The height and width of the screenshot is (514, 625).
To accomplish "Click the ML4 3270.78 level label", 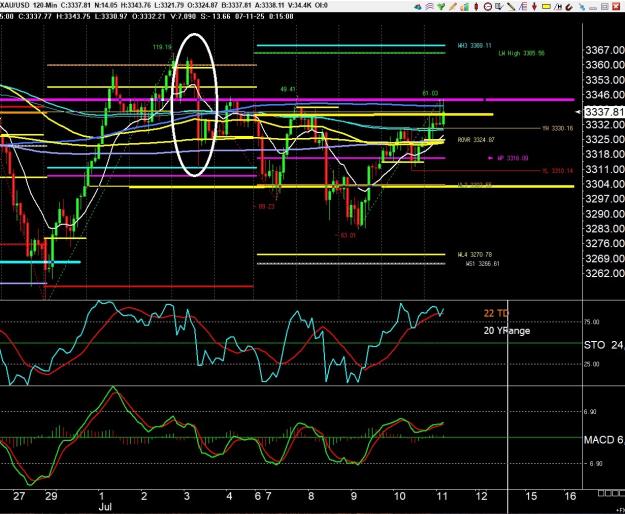I will 474,255.
